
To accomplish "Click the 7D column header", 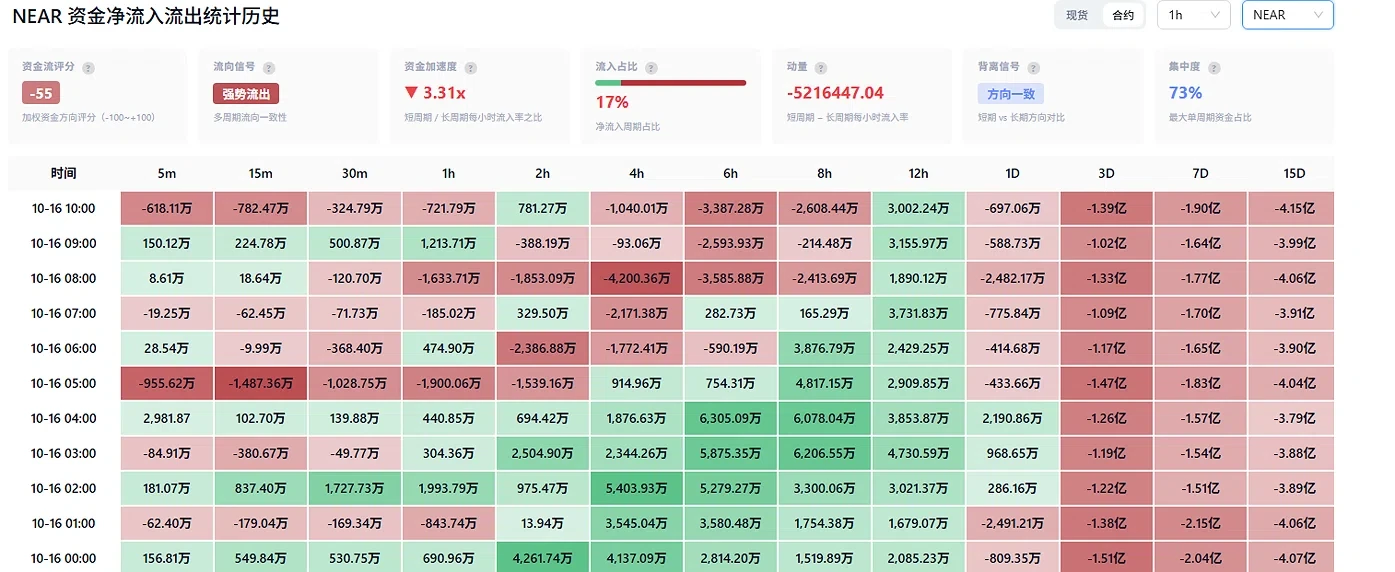I will click(x=1200, y=173).
